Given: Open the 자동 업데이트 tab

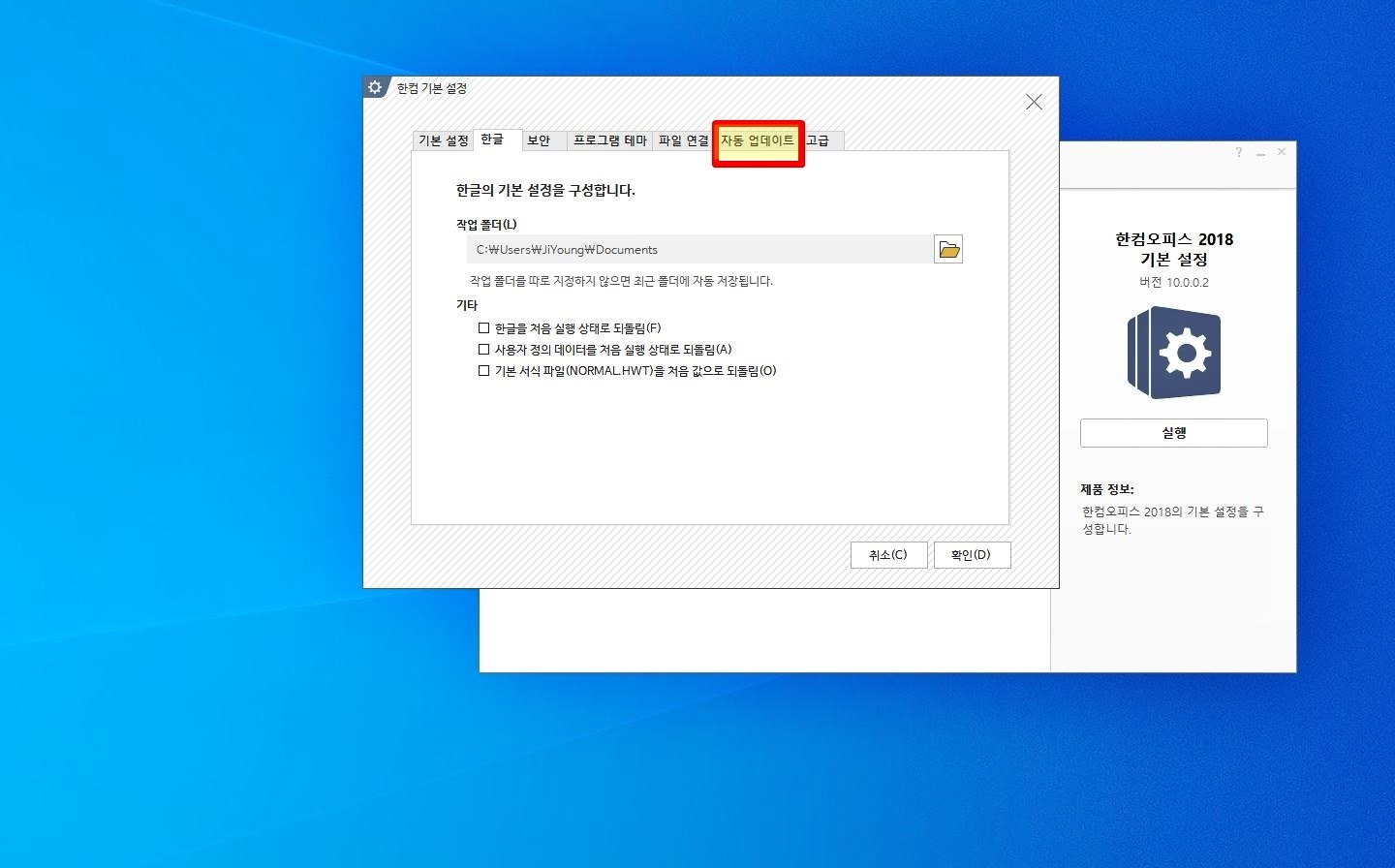Looking at the screenshot, I should (758, 141).
